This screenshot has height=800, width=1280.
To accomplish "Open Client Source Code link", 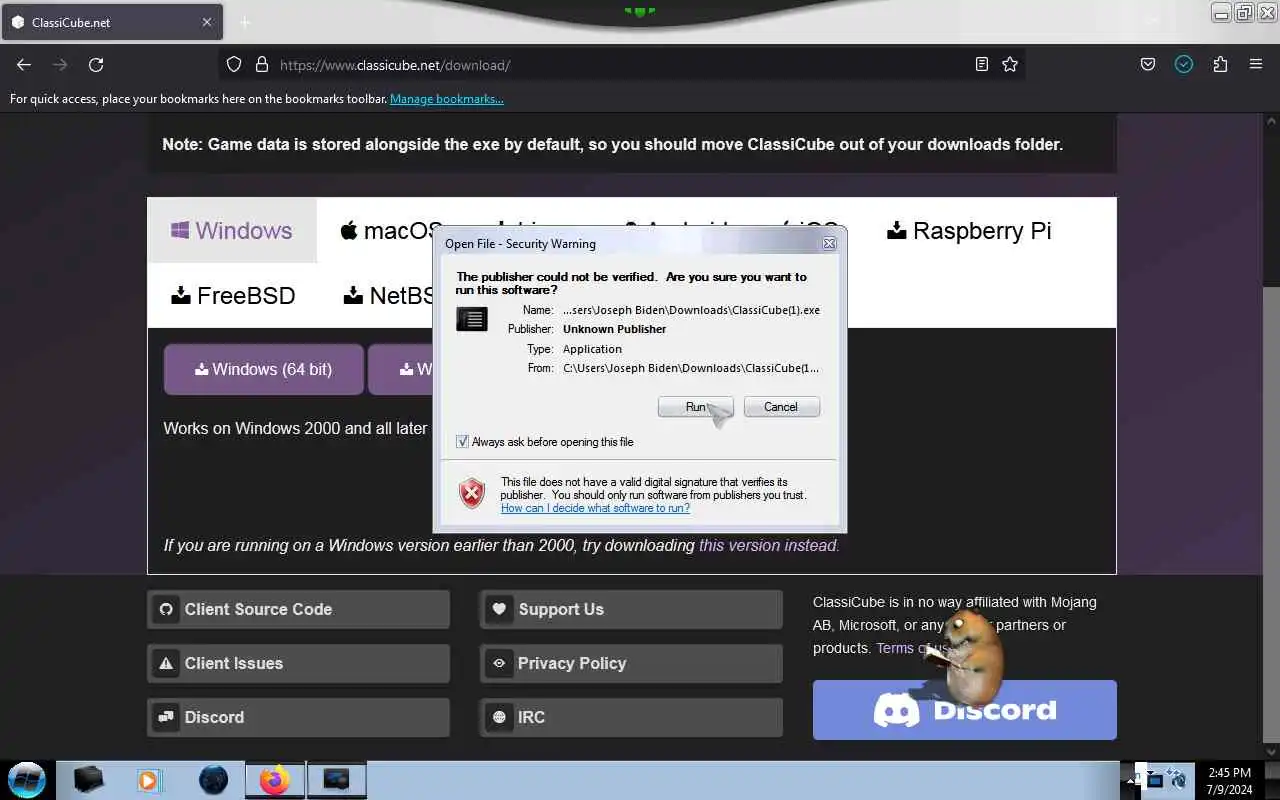I will pyautogui.click(x=298, y=609).
